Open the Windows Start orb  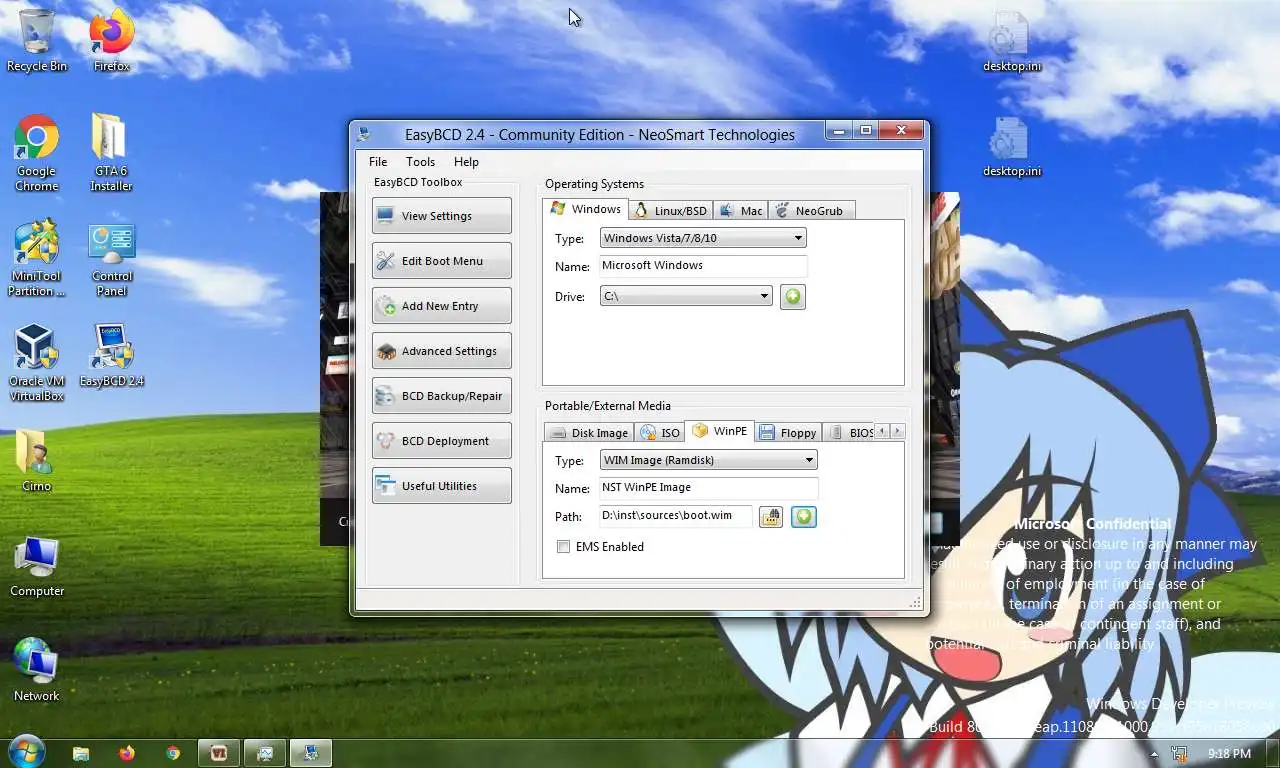[26, 753]
